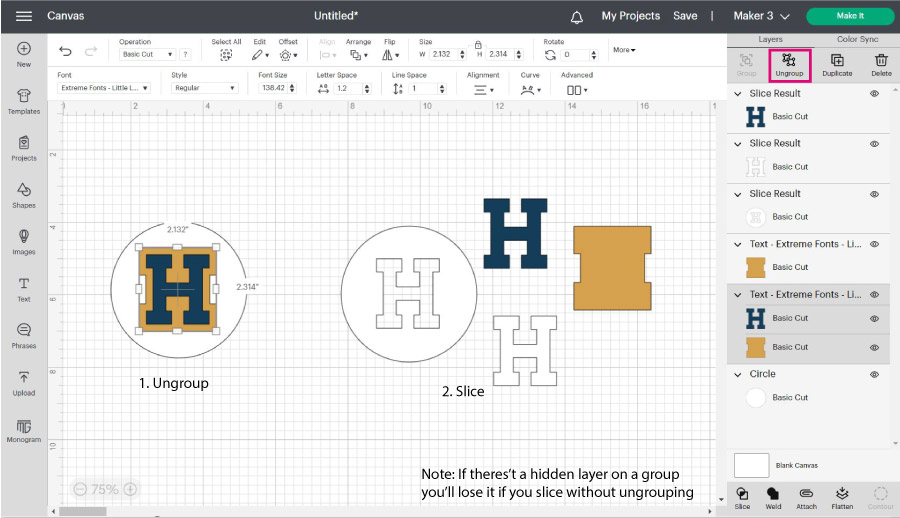The height and width of the screenshot is (518, 900).
Task: Switch to the Color Sync tab
Action: point(857,40)
